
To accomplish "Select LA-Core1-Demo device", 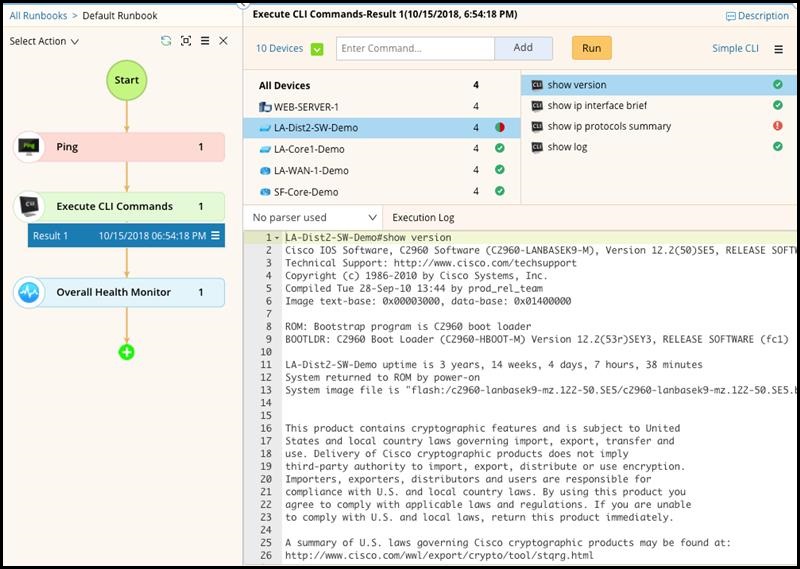I will point(382,149).
